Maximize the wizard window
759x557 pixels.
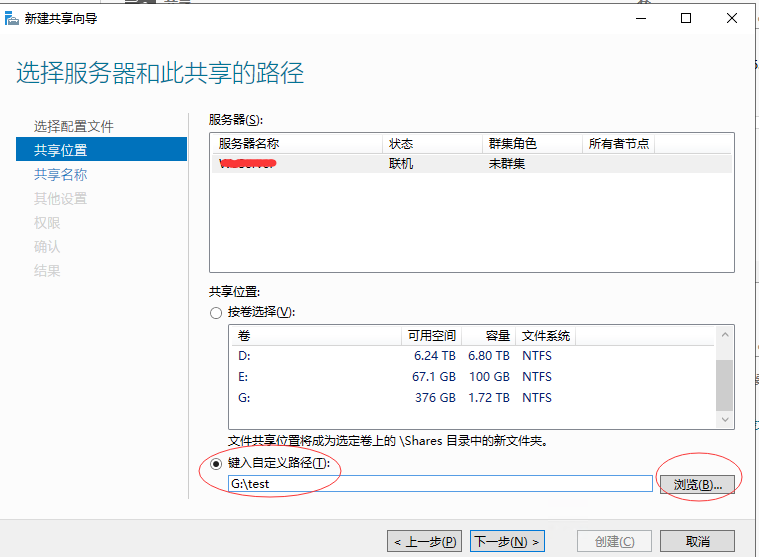click(686, 18)
